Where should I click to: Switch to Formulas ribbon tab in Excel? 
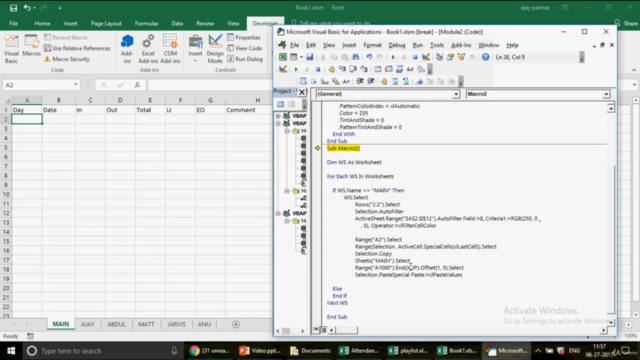pyautogui.click(x=146, y=24)
